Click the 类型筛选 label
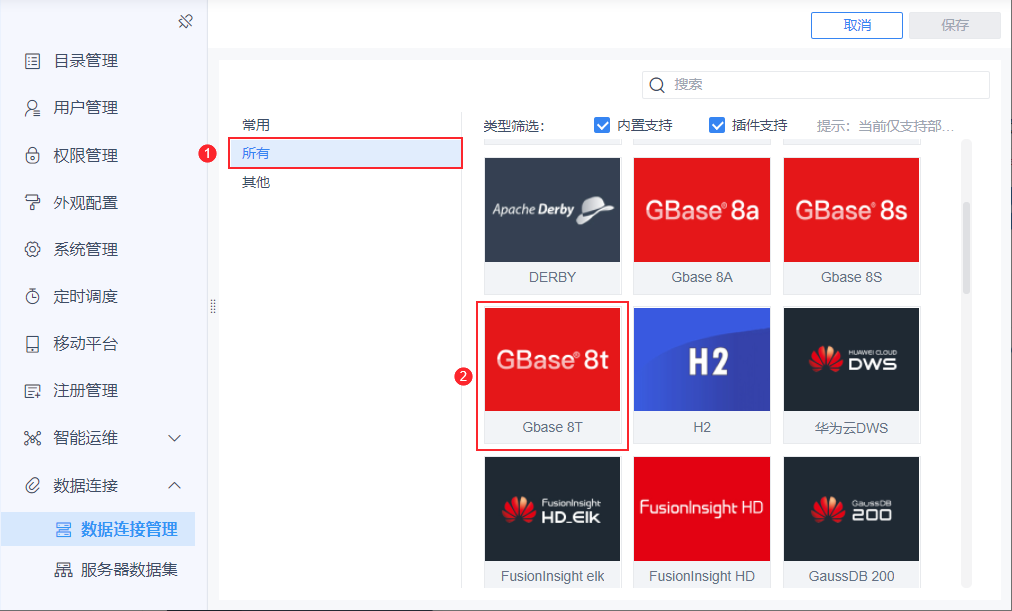The height and width of the screenshot is (611, 1012). (x=514, y=126)
